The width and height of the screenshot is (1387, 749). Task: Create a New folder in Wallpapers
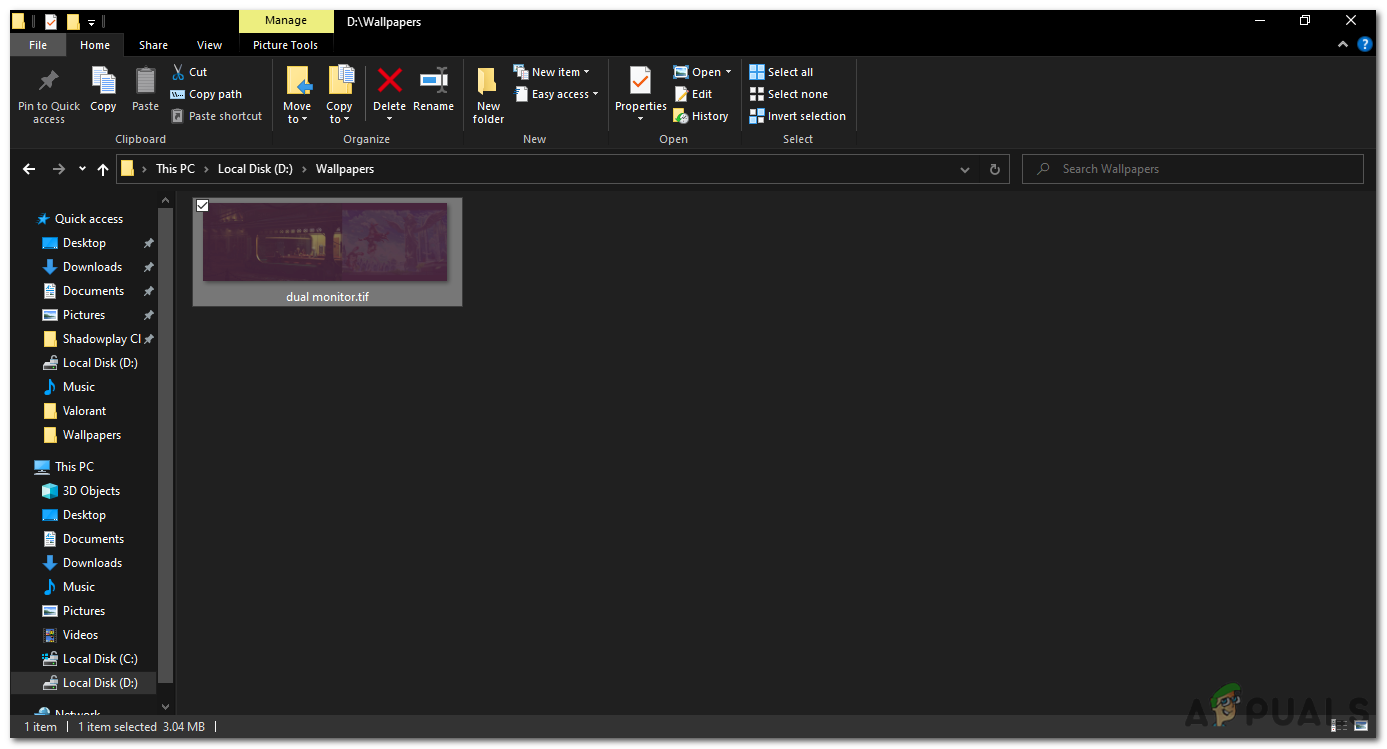487,95
